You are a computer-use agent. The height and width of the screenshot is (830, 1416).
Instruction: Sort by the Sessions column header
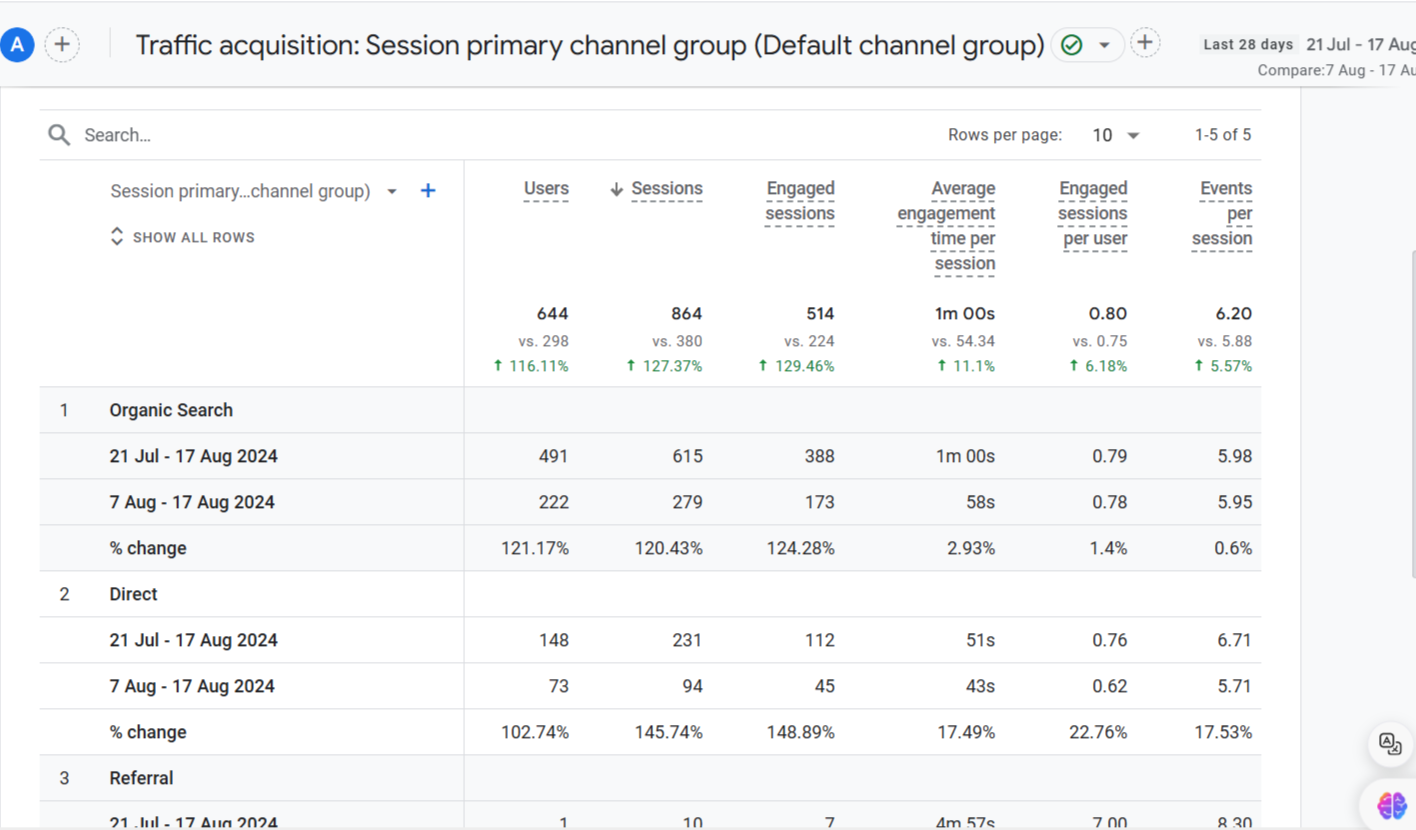click(x=667, y=189)
